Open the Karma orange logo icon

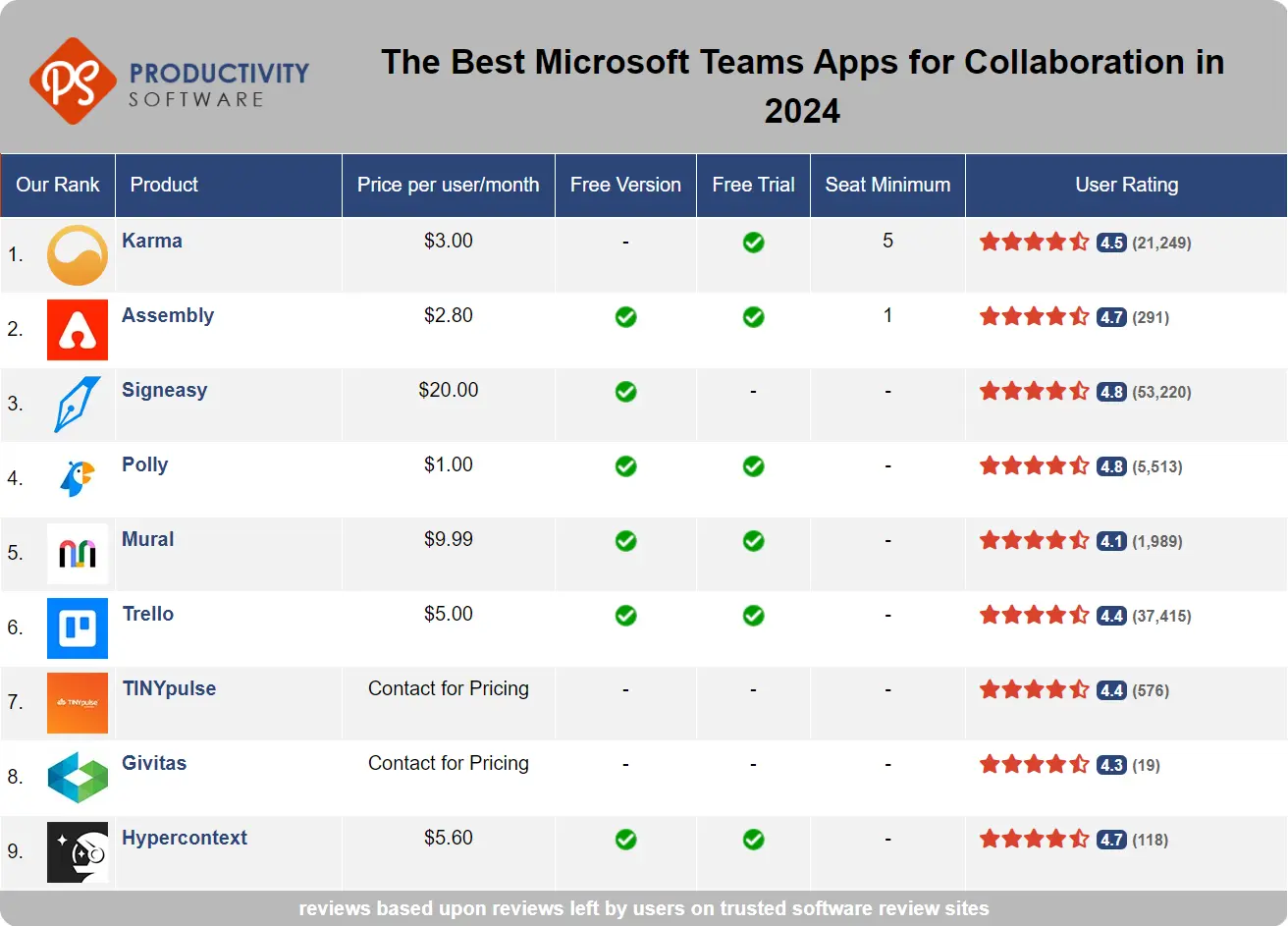coord(78,255)
